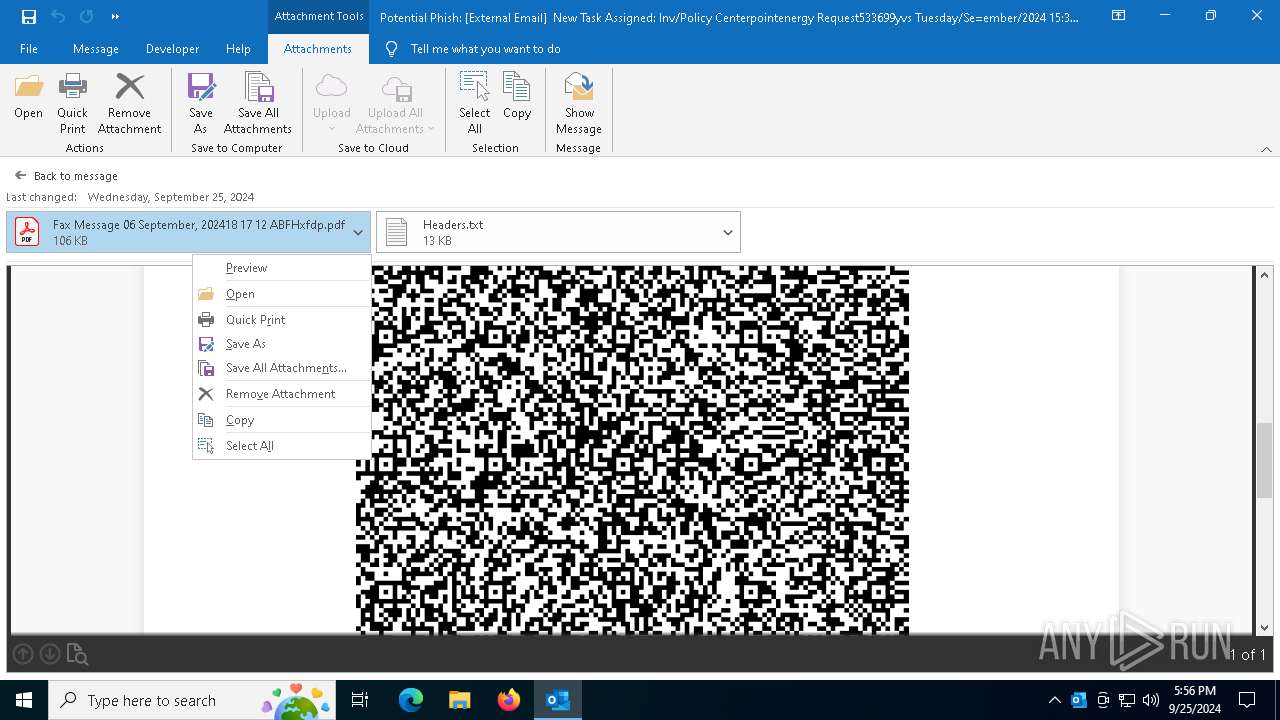The height and width of the screenshot is (720, 1280).
Task: Click Save All Attachments in the ribbon
Action: click(x=258, y=104)
